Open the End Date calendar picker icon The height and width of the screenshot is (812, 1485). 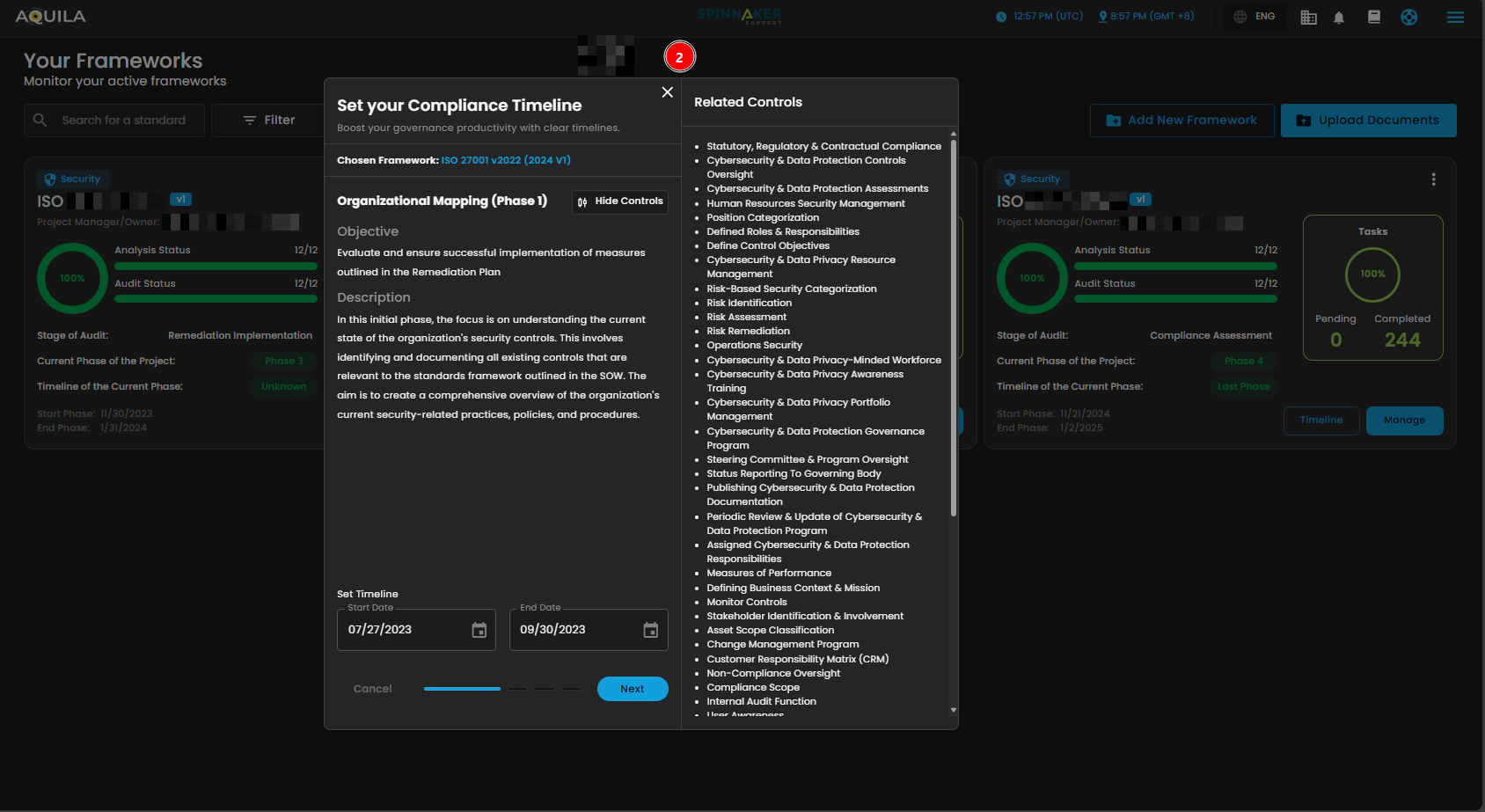(650, 630)
